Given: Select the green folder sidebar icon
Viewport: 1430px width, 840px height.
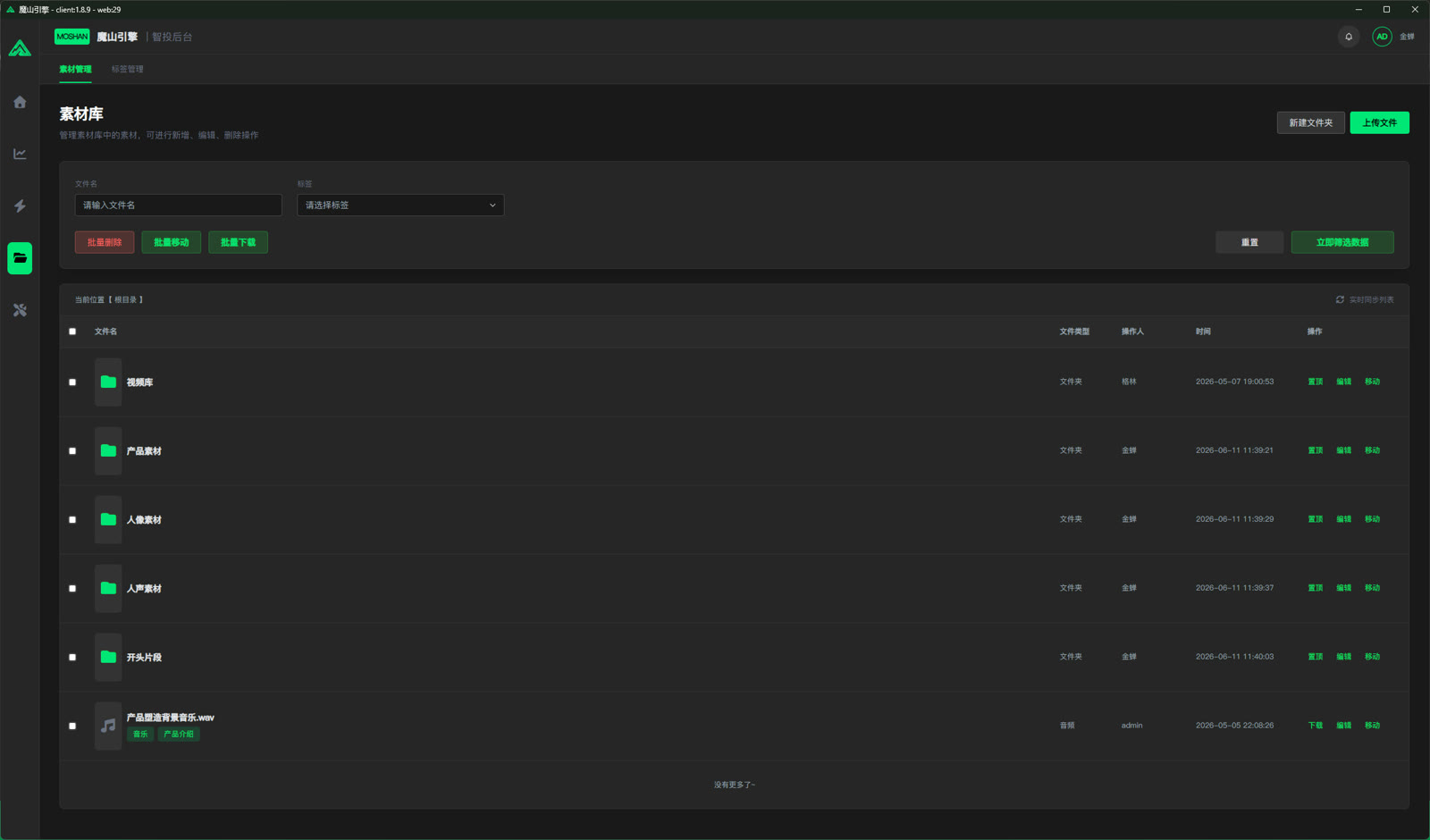Looking at the screenshot, I should (x=20, y=258).
